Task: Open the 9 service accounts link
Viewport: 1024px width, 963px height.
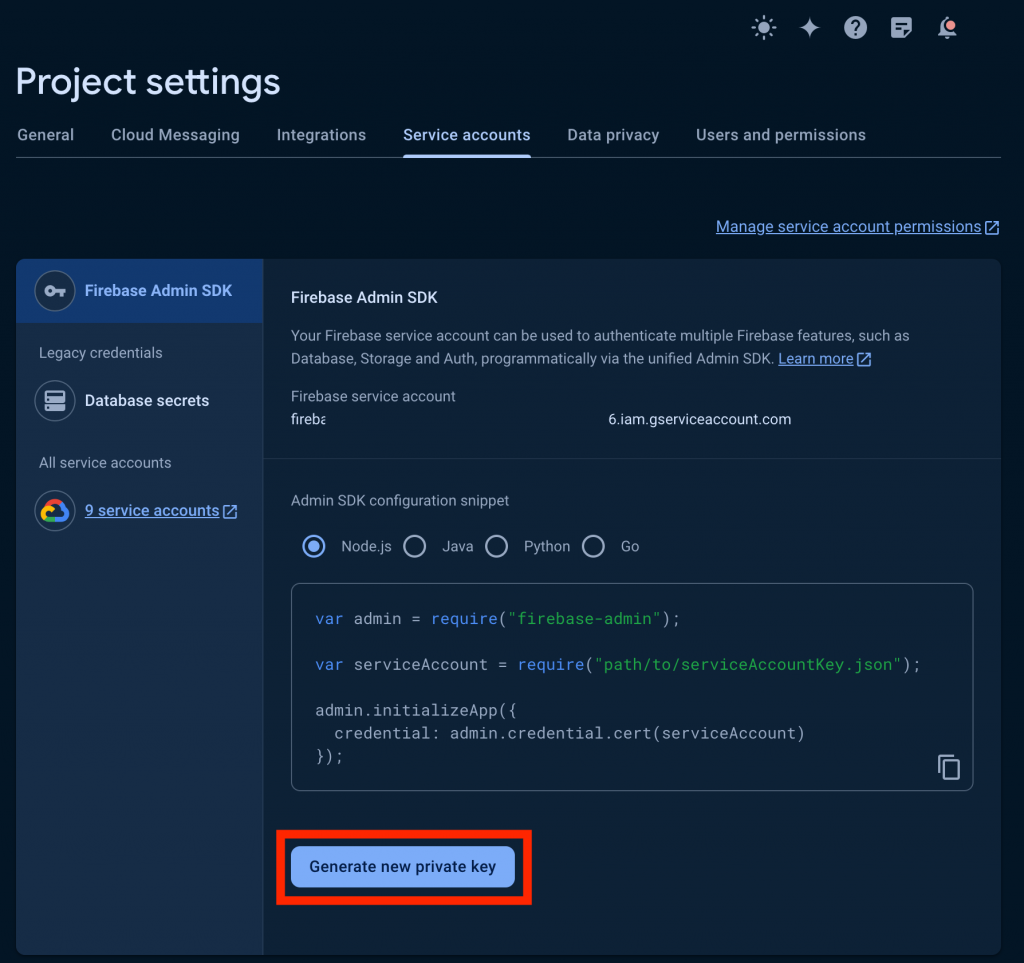Action: point(152,511)
